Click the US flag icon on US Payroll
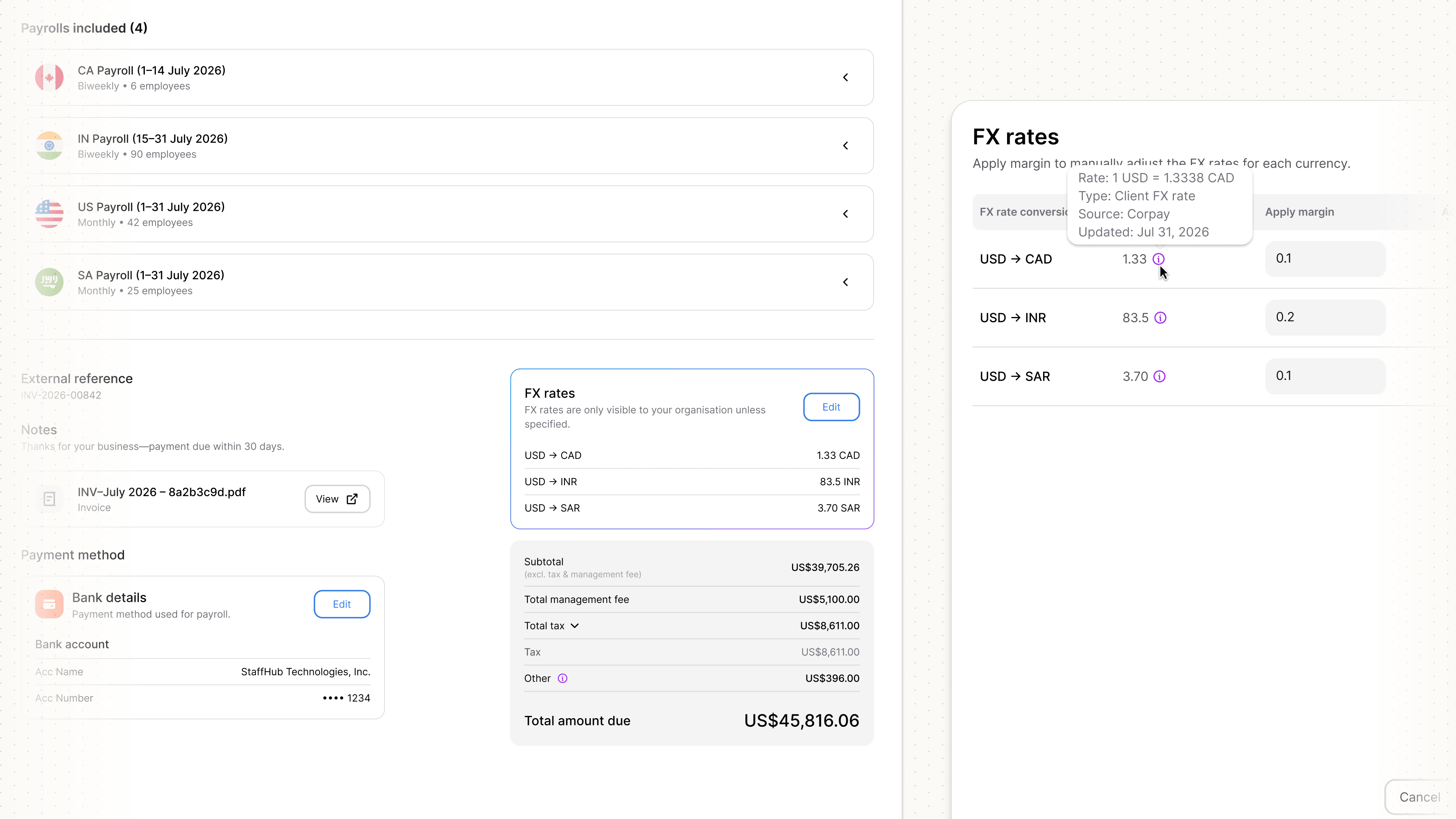Screen dimensions: 1456x819 click(x=49, y=213)
